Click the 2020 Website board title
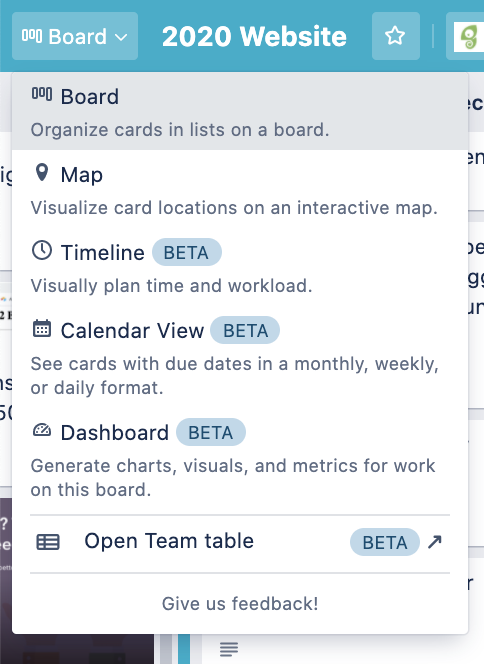Viewport: 484px width, 664px height. pyautogui.click(x=254, y=36)
